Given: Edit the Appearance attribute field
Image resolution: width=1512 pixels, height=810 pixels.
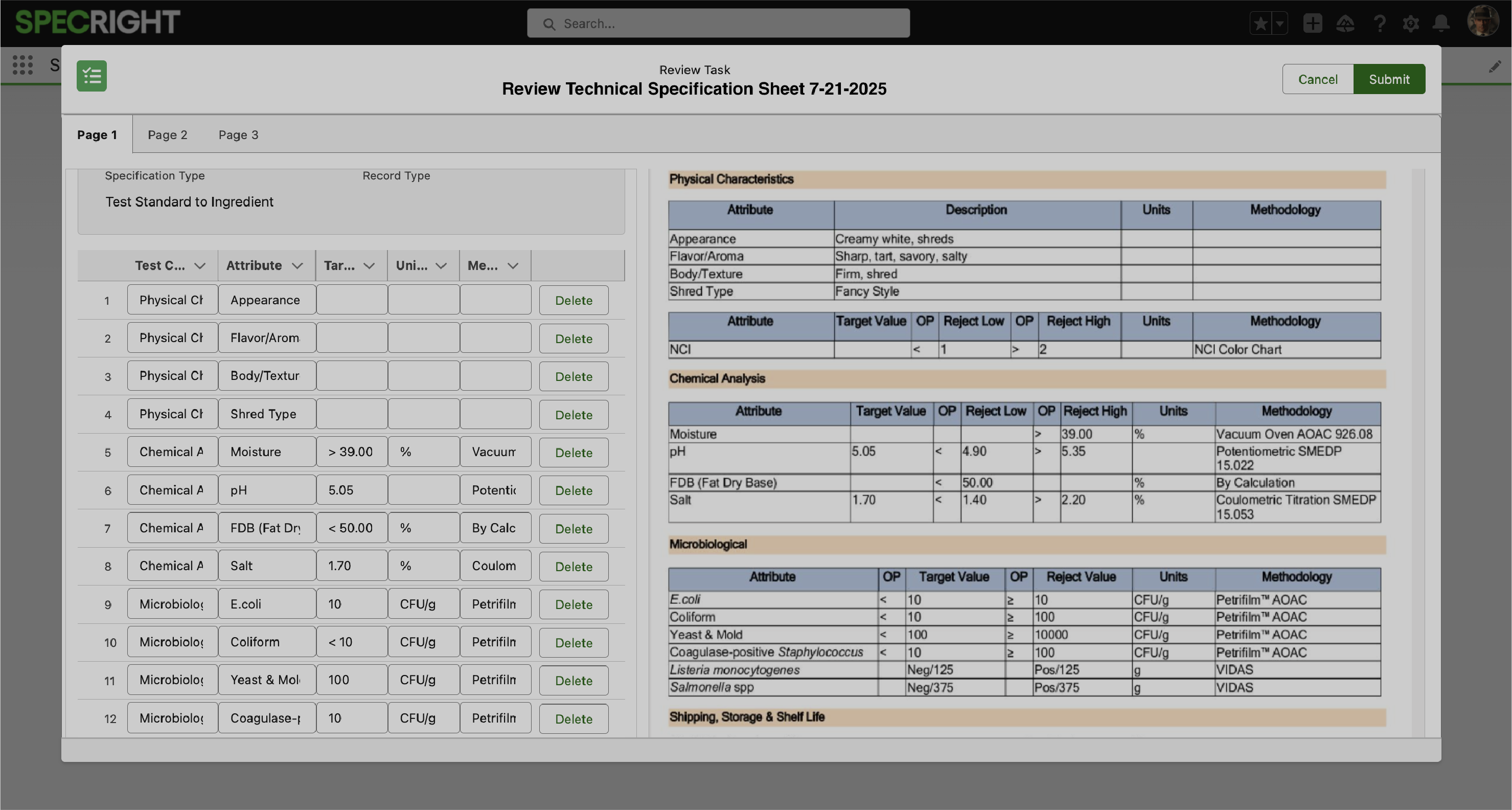Looking at the screenshot, I should (x=267, y=300).
